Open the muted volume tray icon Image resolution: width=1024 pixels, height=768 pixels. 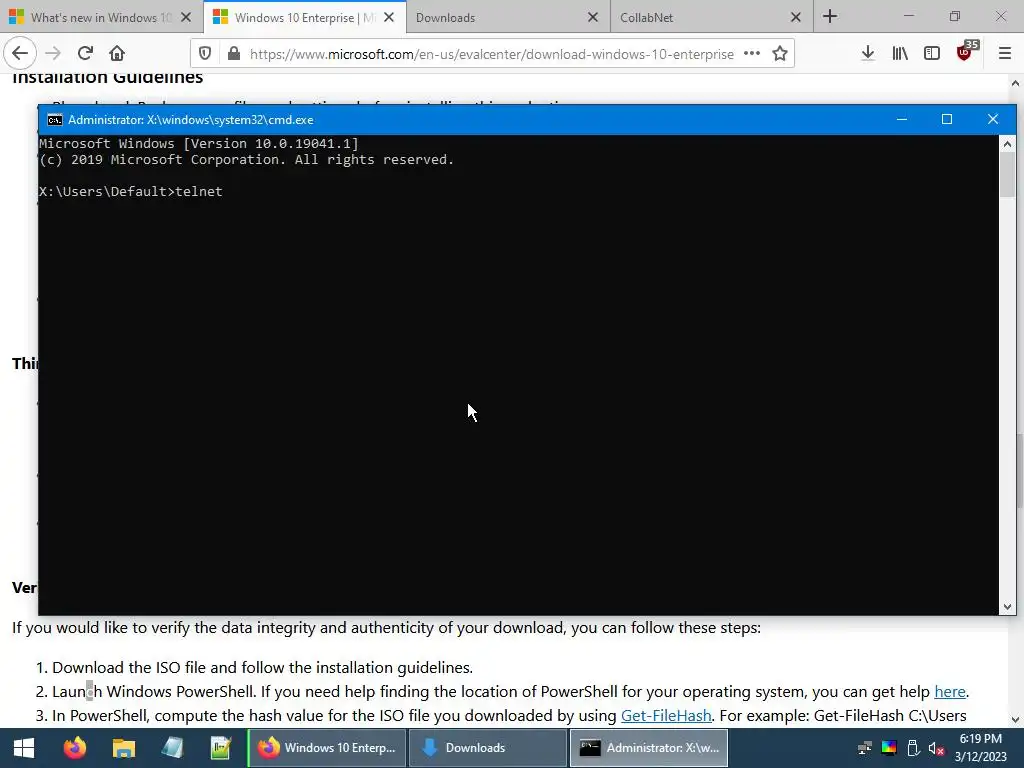[x=936, y=748]
